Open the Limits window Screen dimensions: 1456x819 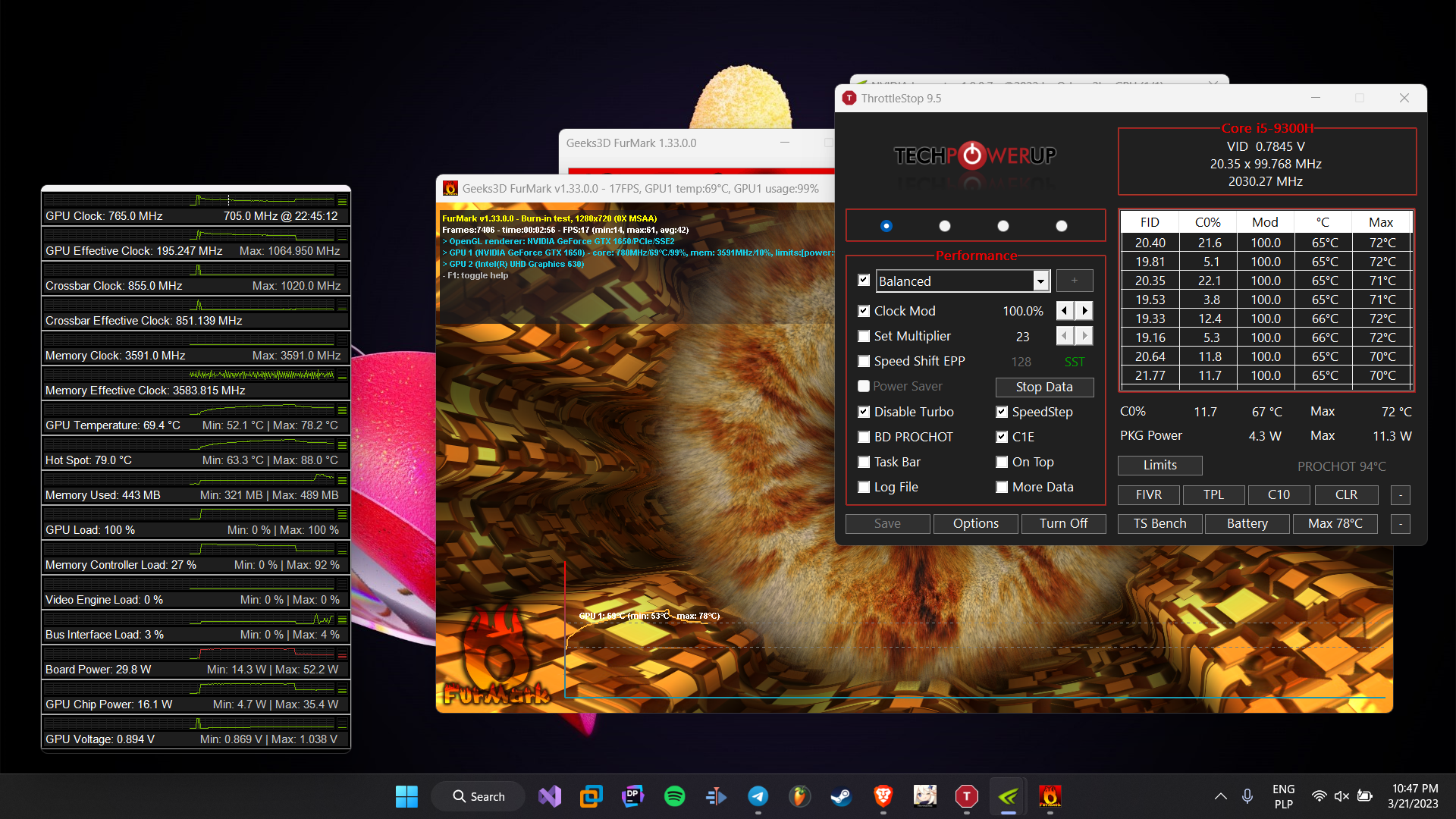(1160, 465)
